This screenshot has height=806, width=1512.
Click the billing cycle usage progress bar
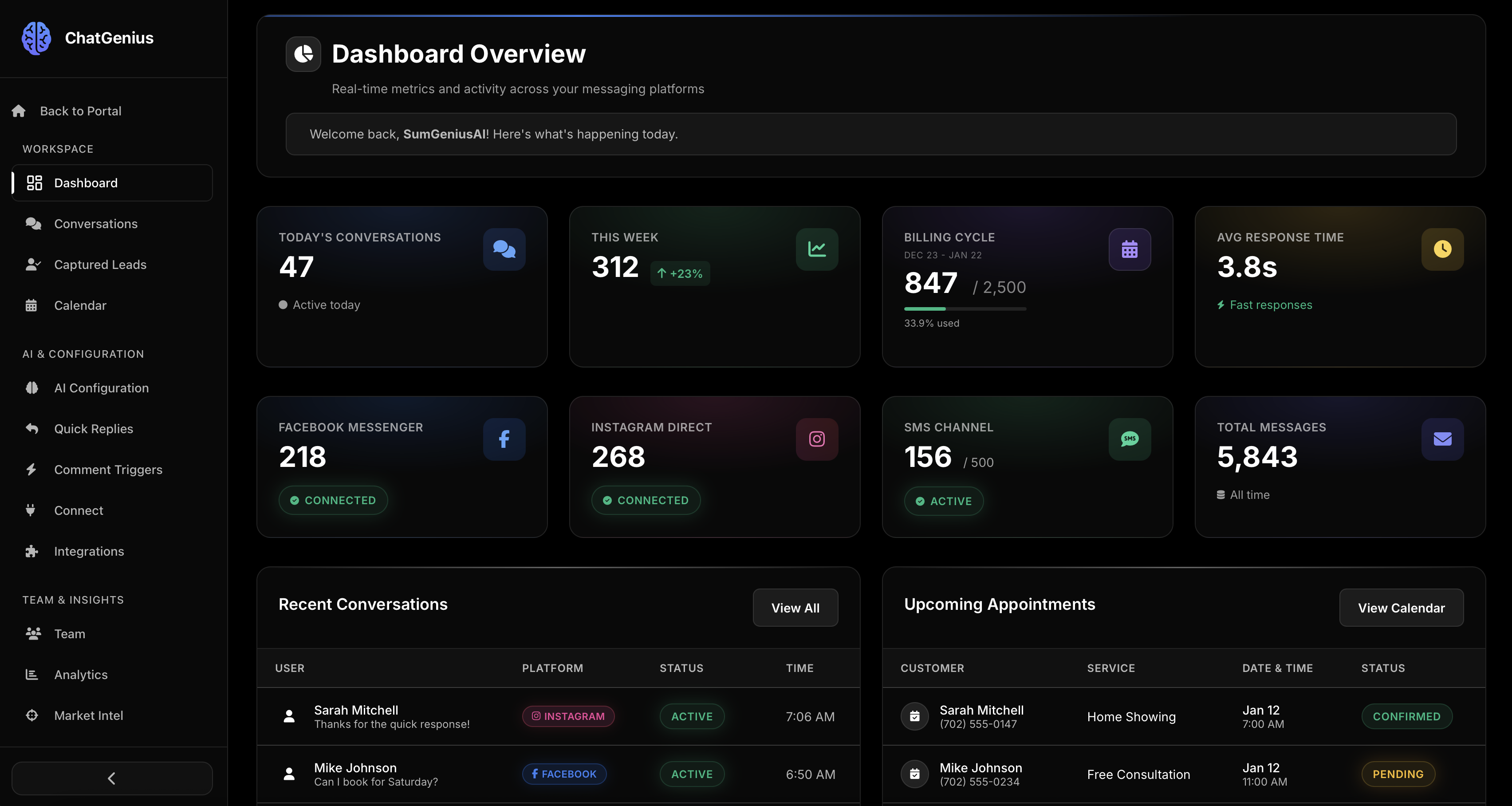pos(965,309)
